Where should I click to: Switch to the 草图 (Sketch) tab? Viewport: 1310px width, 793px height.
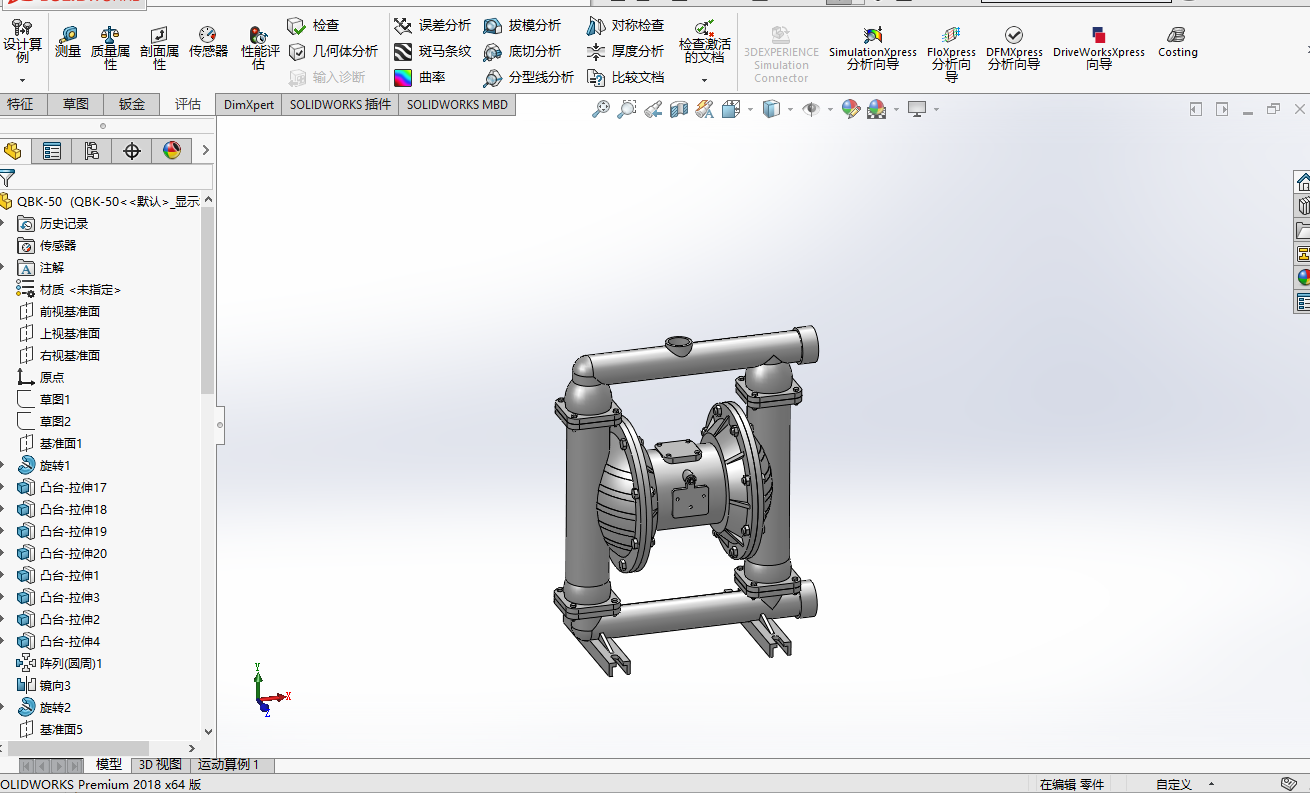tap(76, 104)
